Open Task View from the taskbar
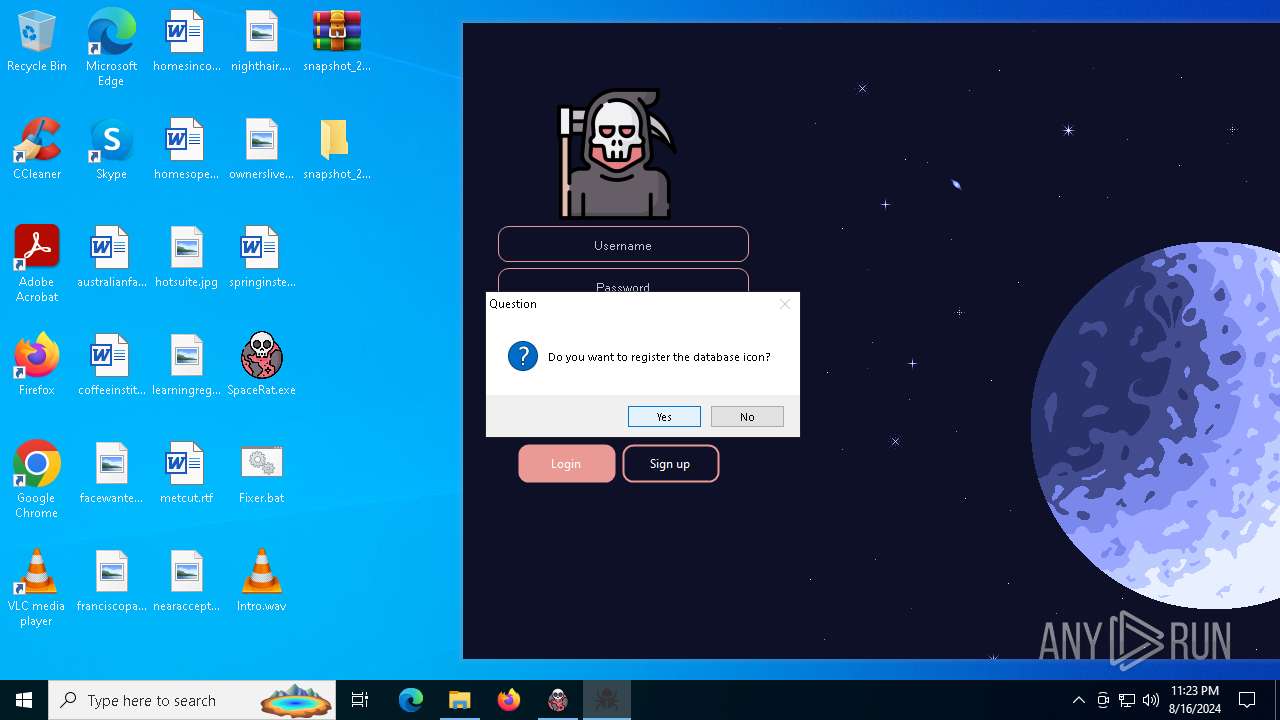Viewport: 1280px width, 720px height. pos(360,700)
